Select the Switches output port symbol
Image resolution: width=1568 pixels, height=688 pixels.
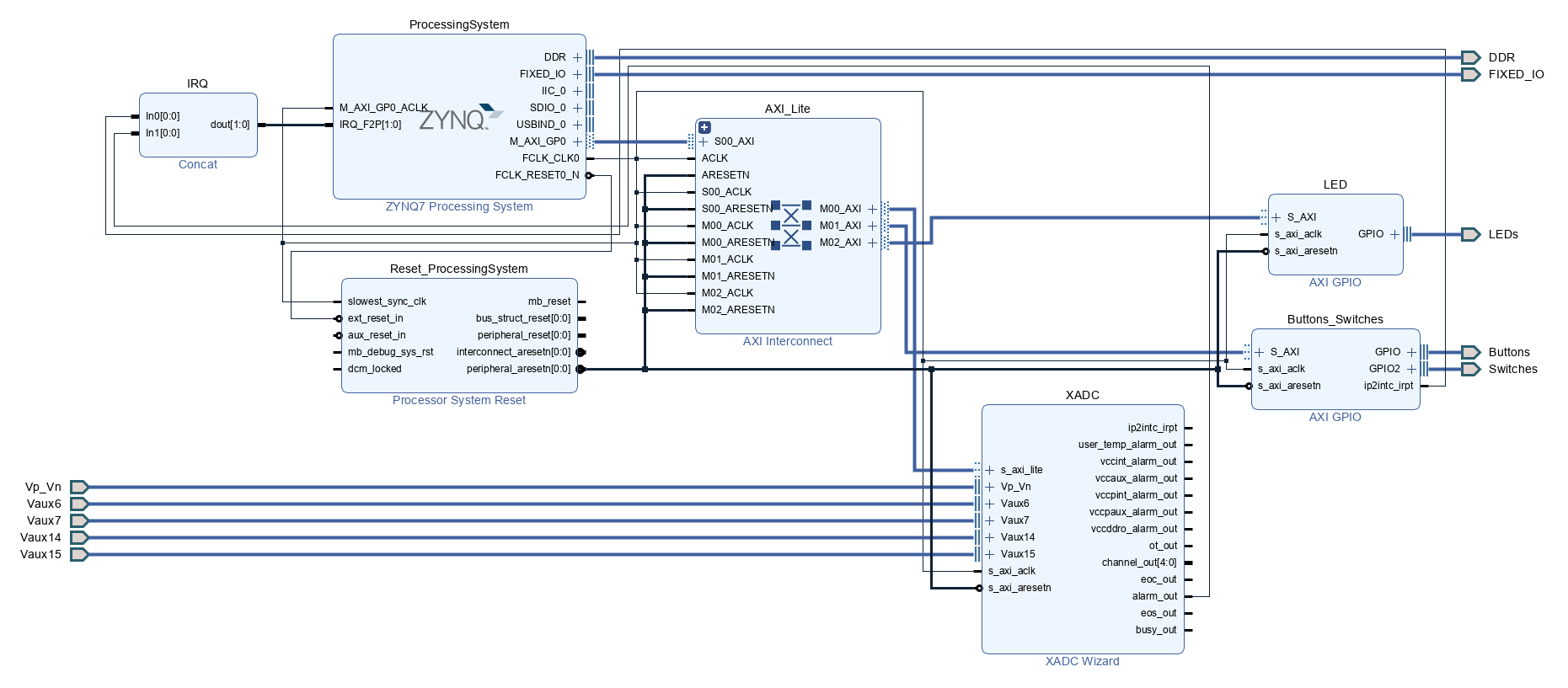pos(1470,369)
